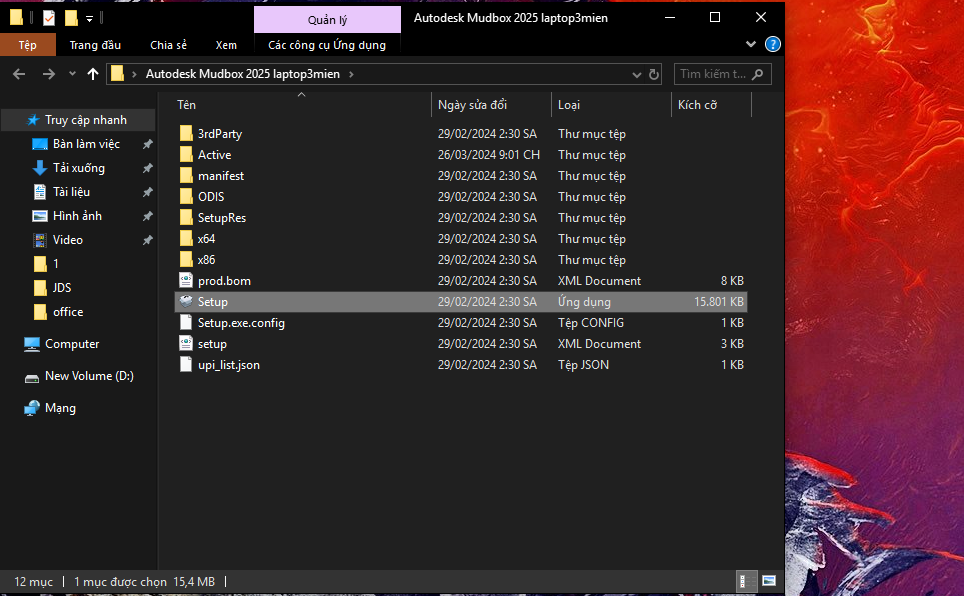Expand the ribbon with the chevron
This screenshot has width=964, height=596.
752,45
